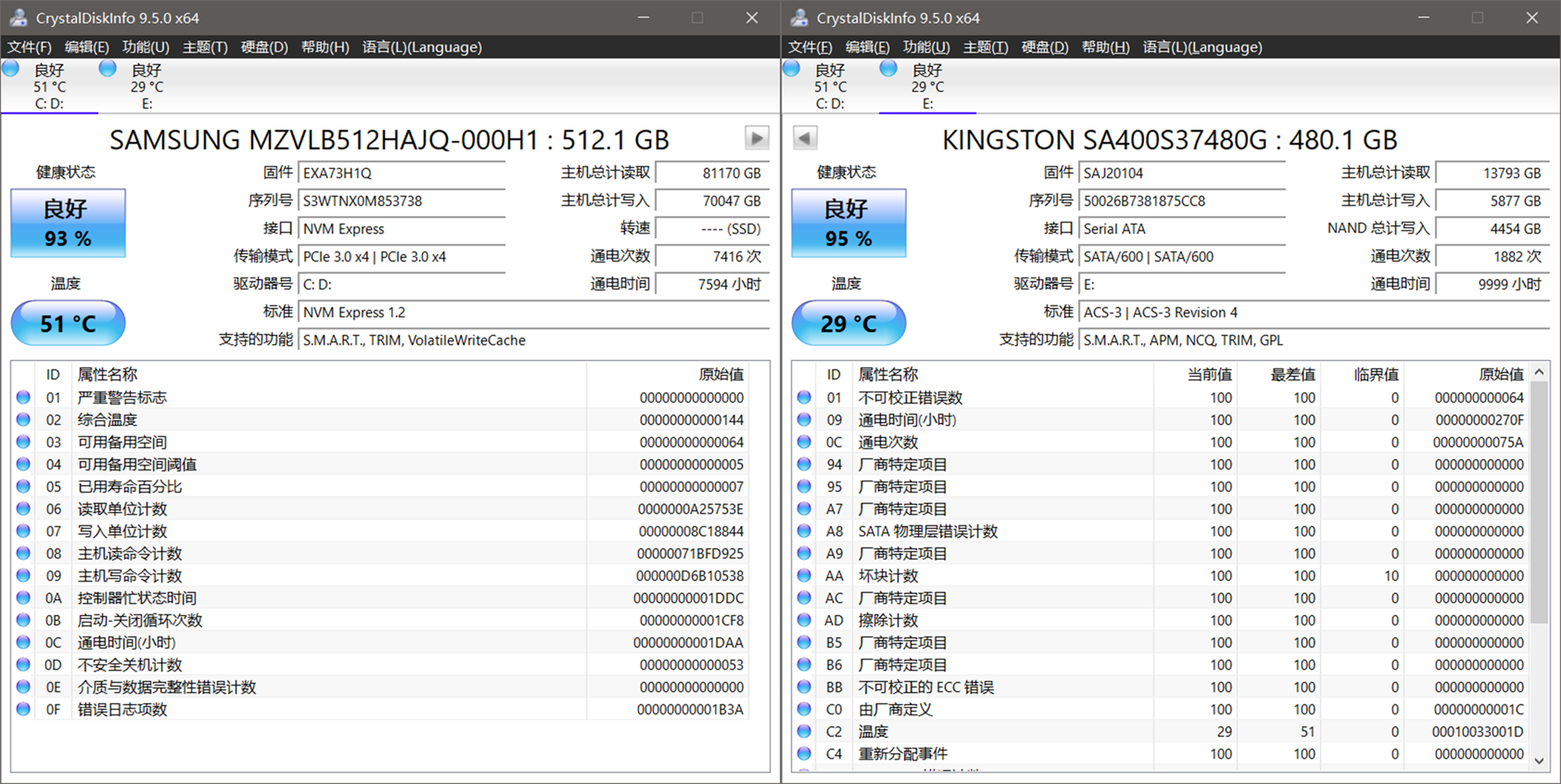Click raw value 00010033001D

click(x=1477, y=732)
